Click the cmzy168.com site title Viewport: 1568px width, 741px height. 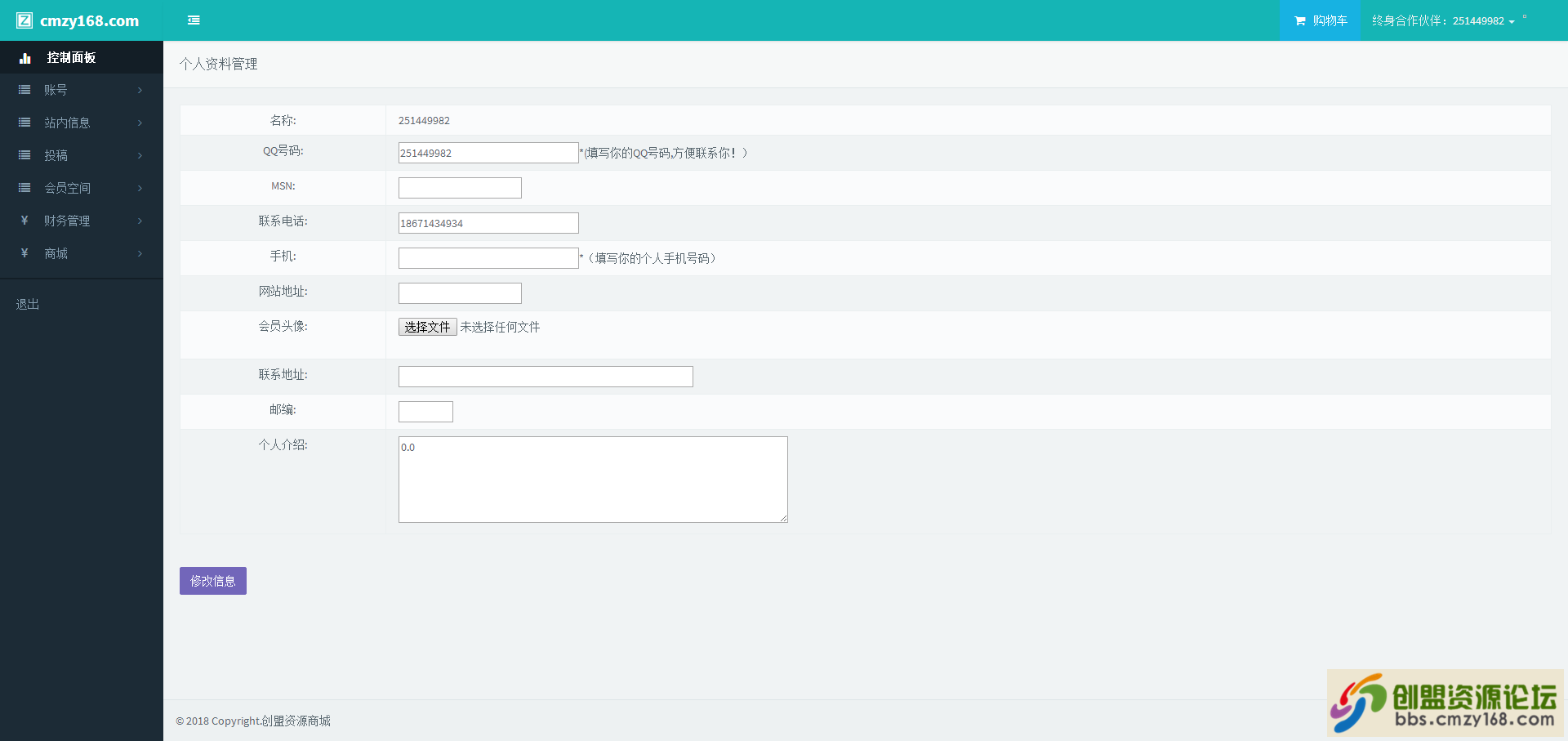click(89, 20)
